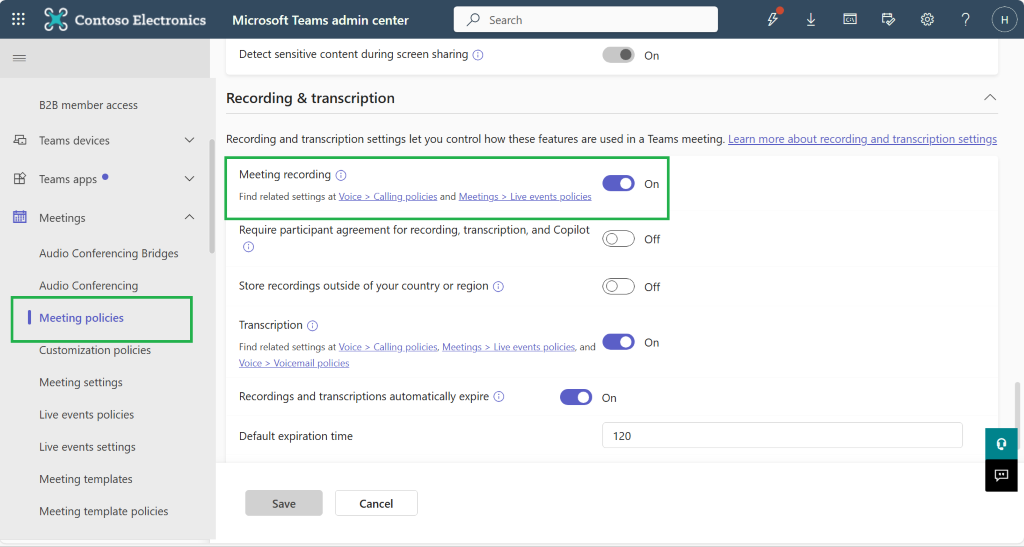Open Customization policies

[95, 350]
